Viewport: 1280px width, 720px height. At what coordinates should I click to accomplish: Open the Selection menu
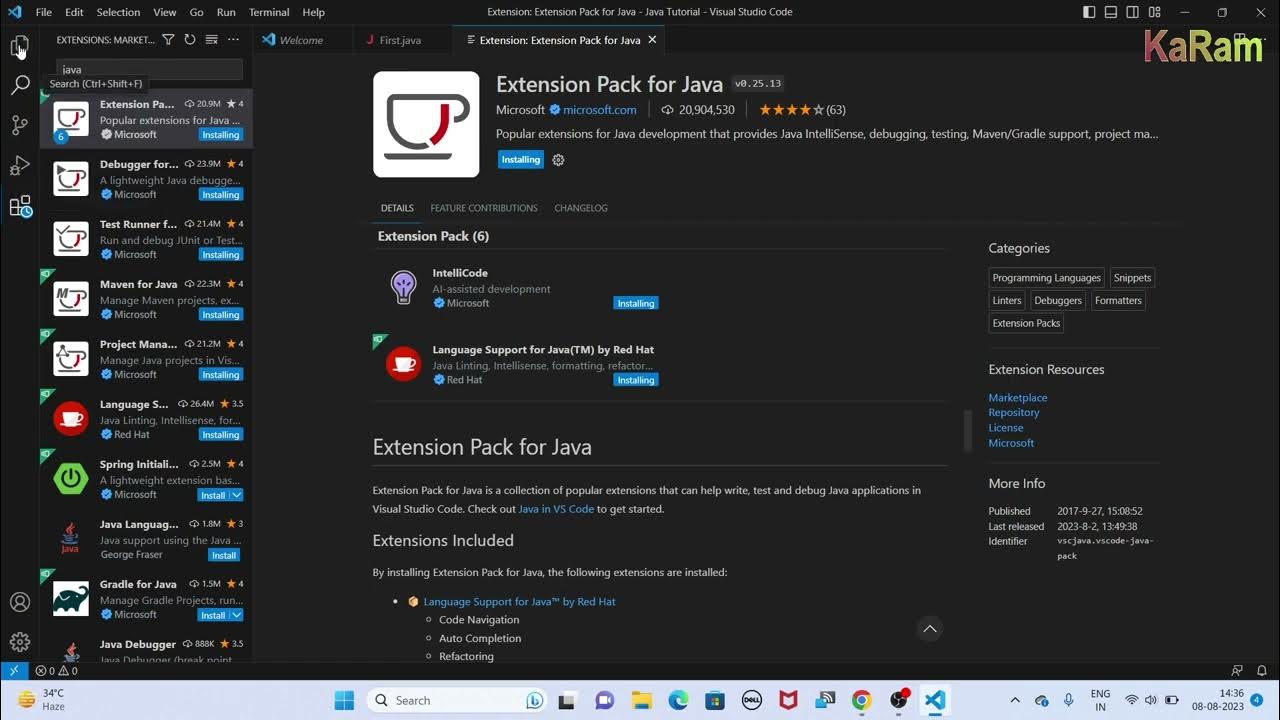[x=118, y=12]
